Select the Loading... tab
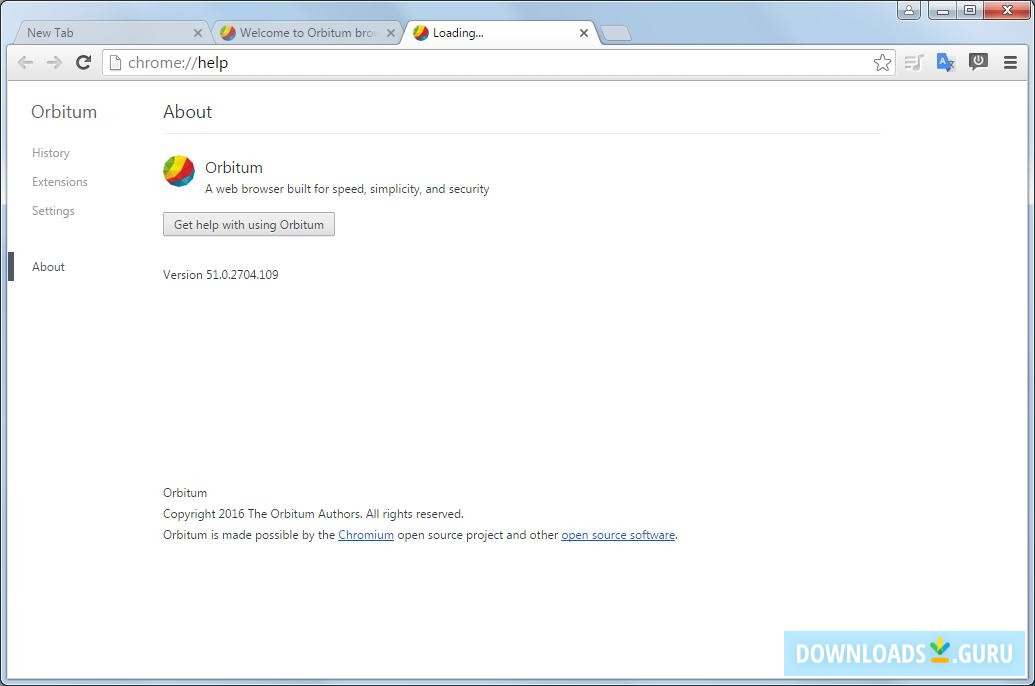The width and height of the screenshot is (1035, 686). coord(500,33)
